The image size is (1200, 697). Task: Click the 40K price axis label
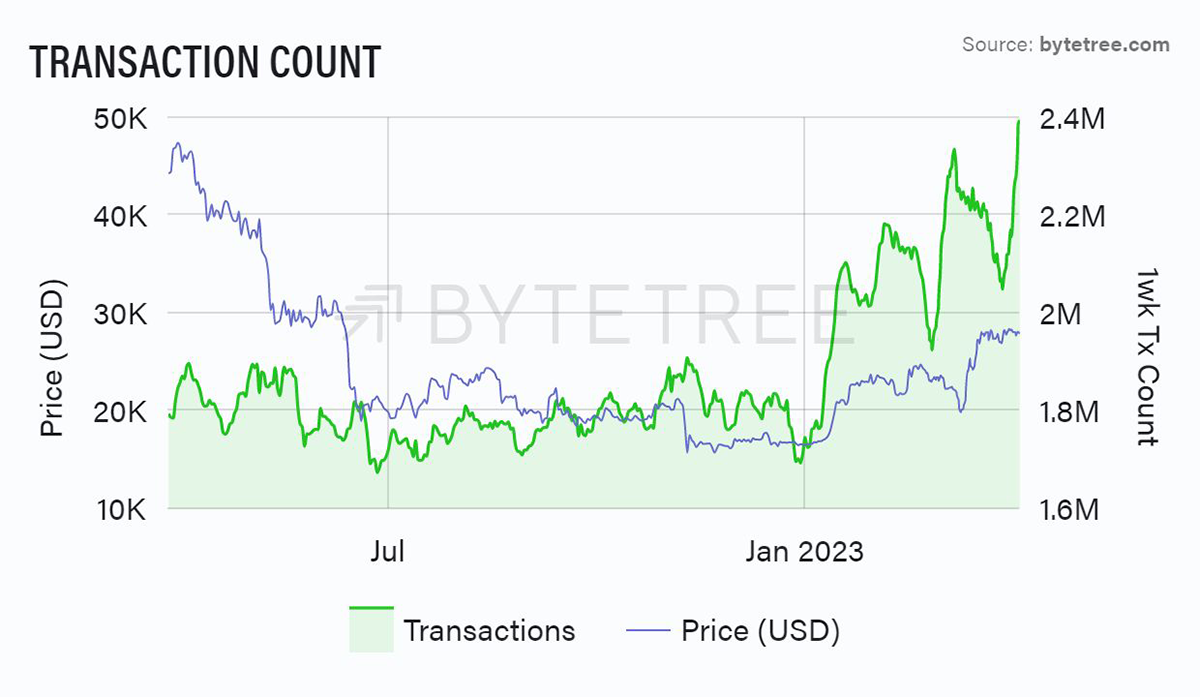pyautogui.click(x=121, y=216)
